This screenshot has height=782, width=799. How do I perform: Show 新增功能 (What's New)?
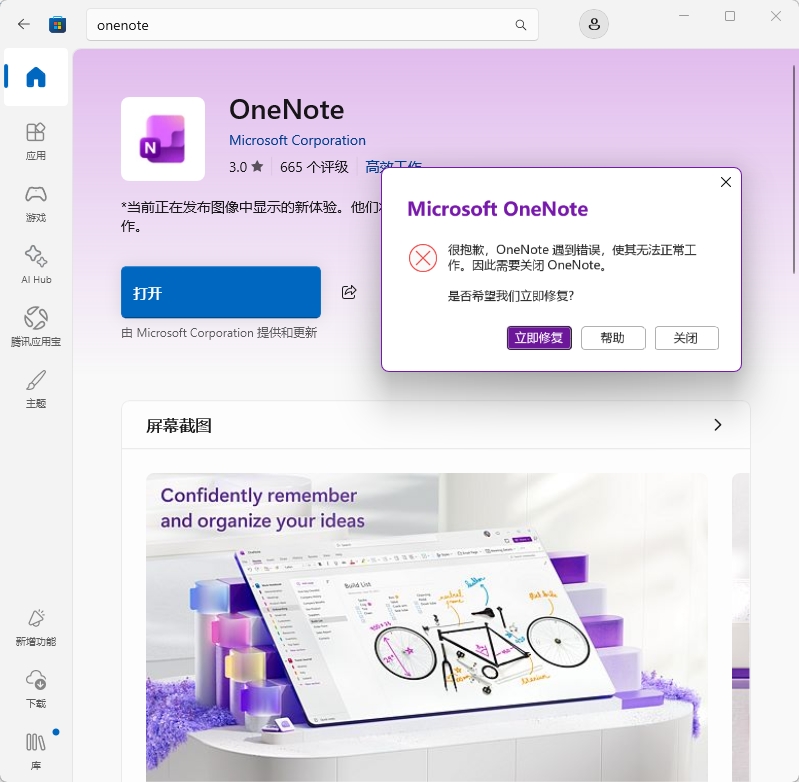[x=36, y=628]
